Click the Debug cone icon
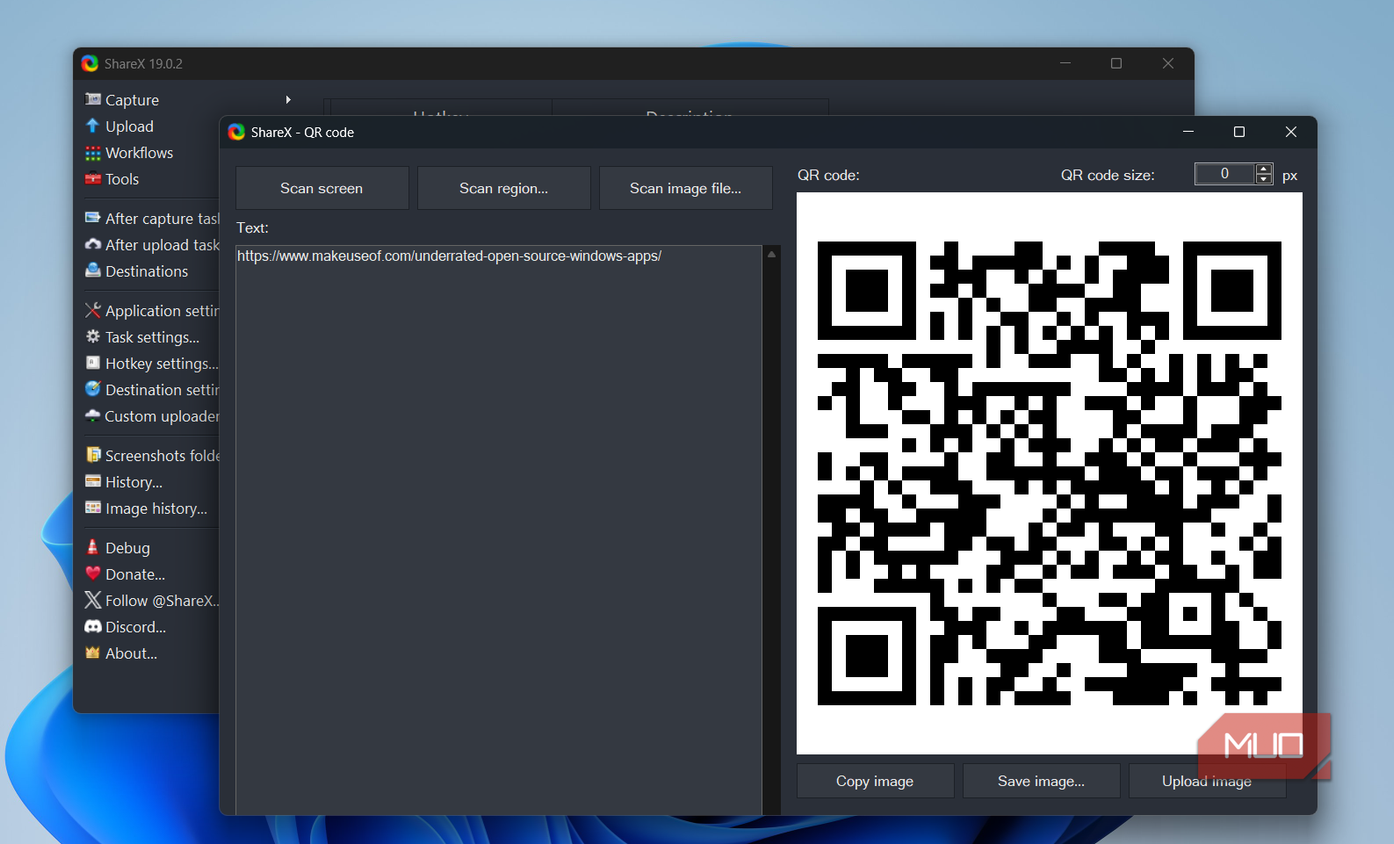Viewport: 1394px width, 844px height. pos(93,548)
